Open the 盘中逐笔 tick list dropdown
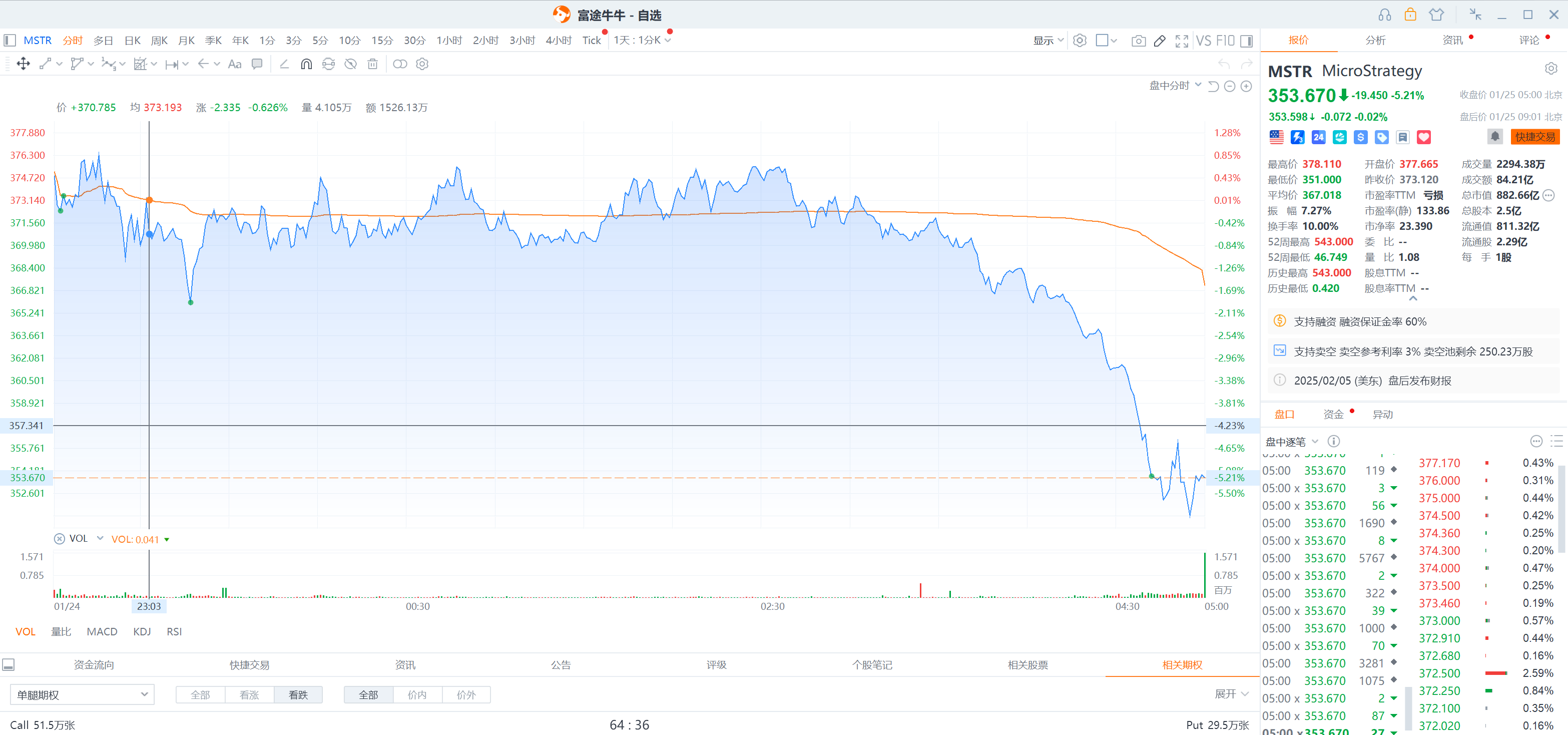1568x735 pixels. click(1292, 442)
